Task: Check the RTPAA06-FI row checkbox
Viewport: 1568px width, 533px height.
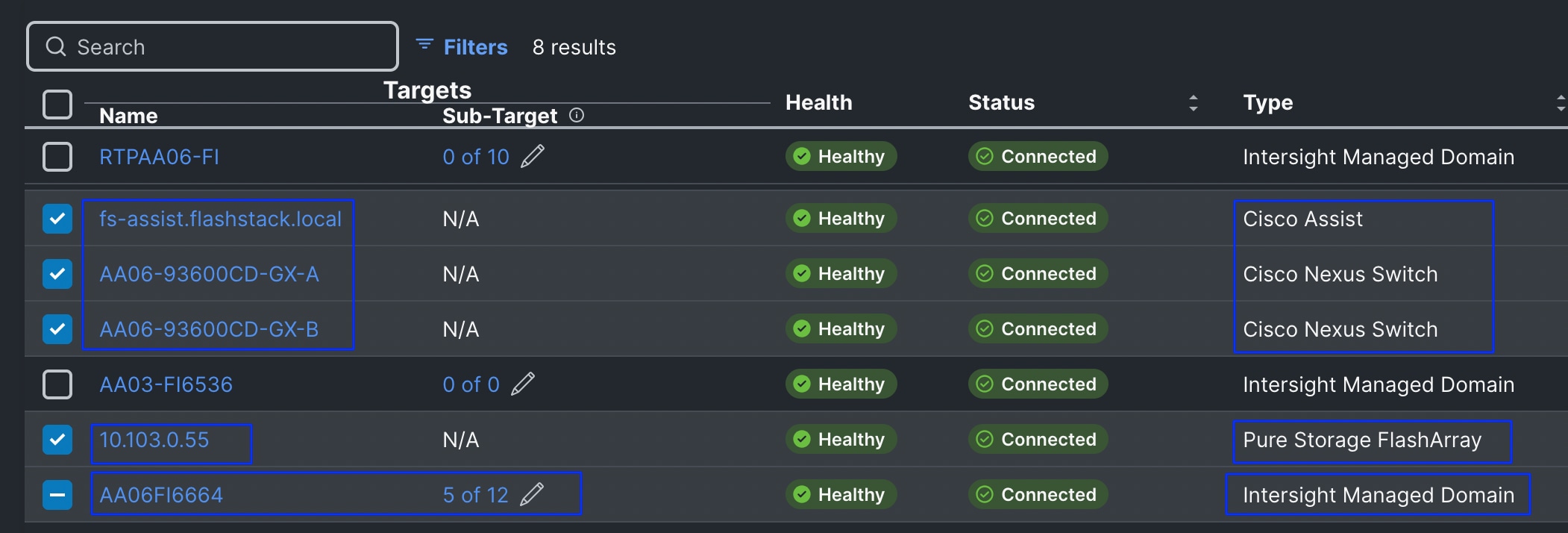Action: 57,157
